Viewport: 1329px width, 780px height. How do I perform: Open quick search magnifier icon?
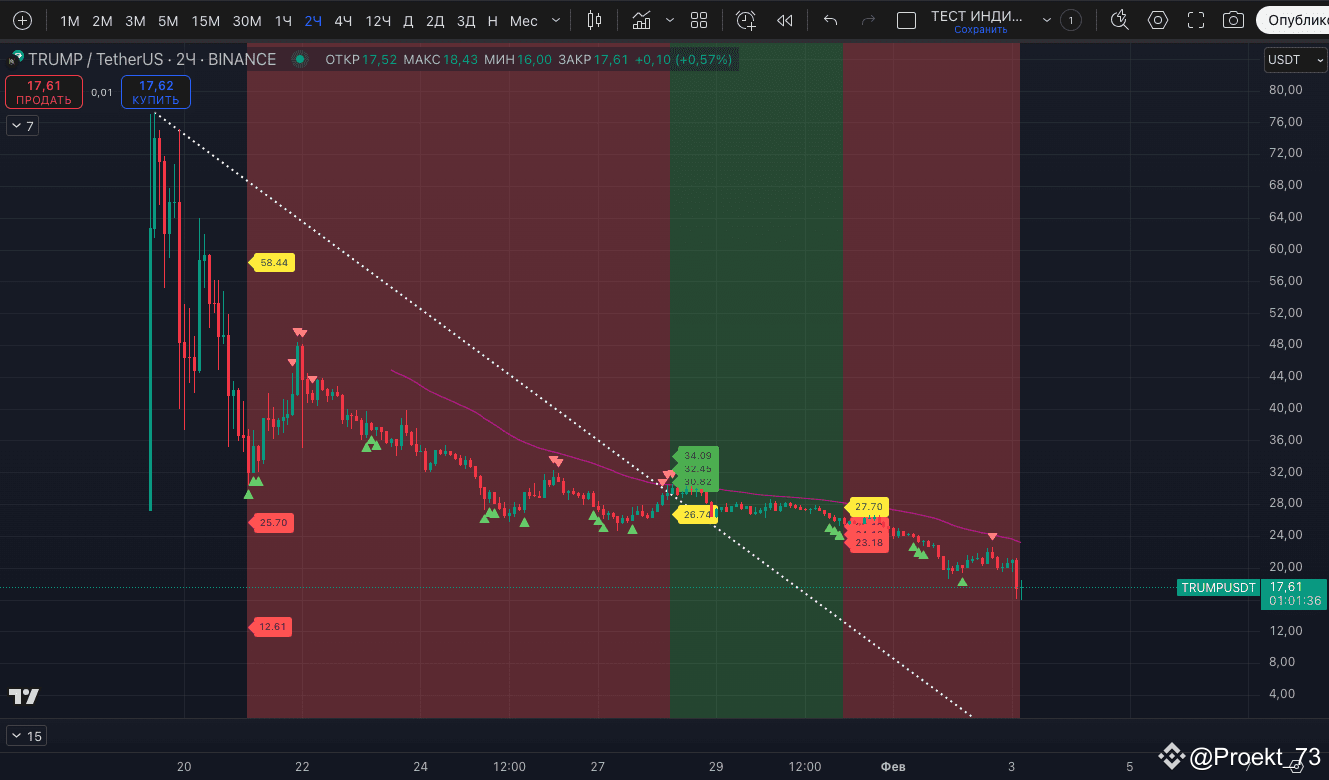tap(1120, 20)
